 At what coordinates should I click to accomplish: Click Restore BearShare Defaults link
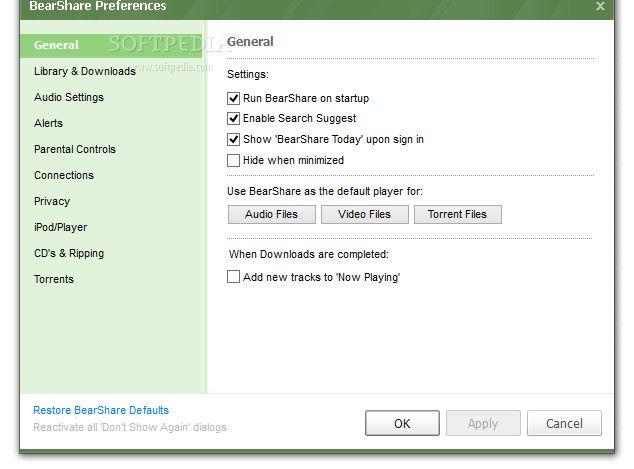coord(101,410)
